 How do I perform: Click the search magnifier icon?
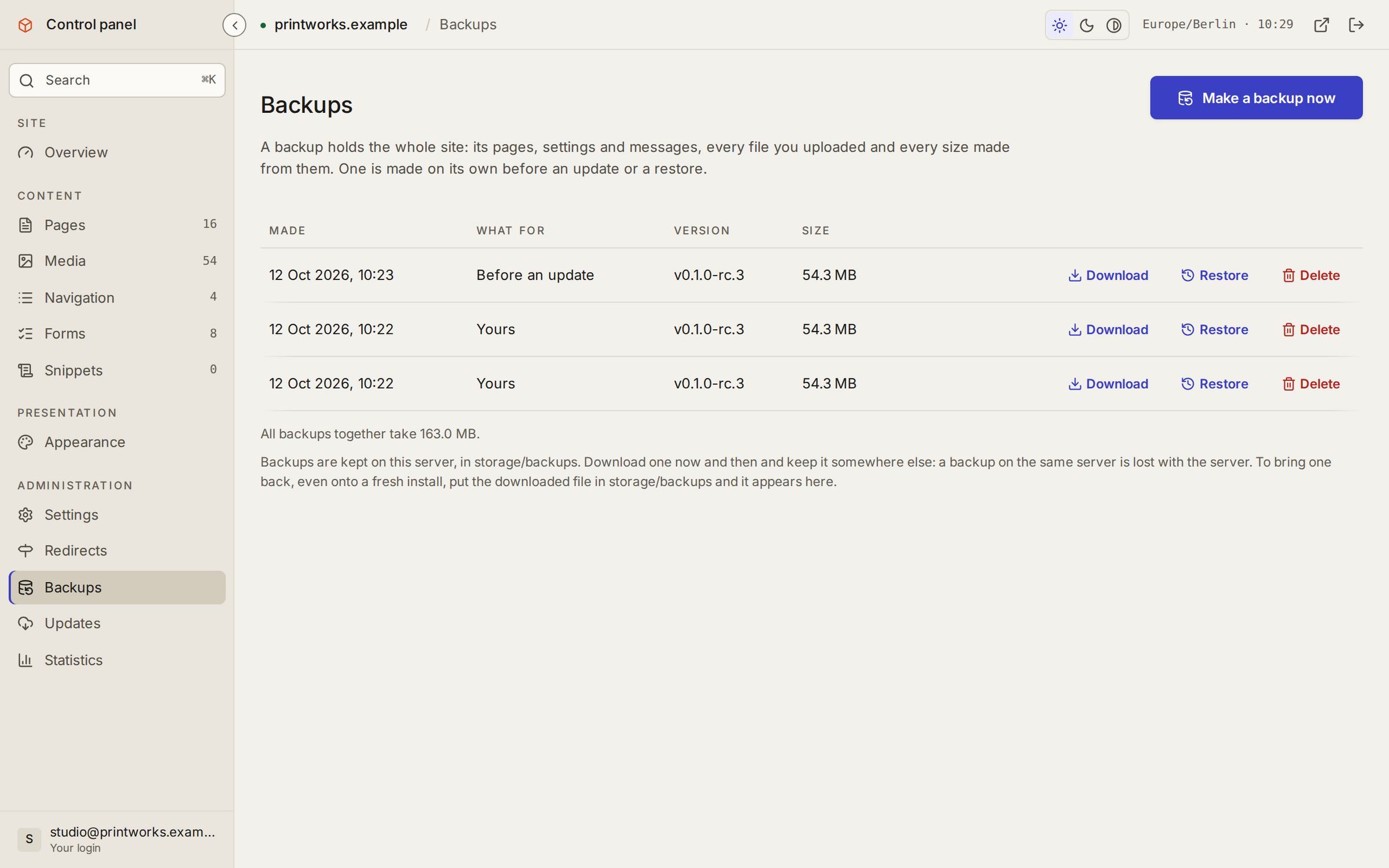point(27,80)
